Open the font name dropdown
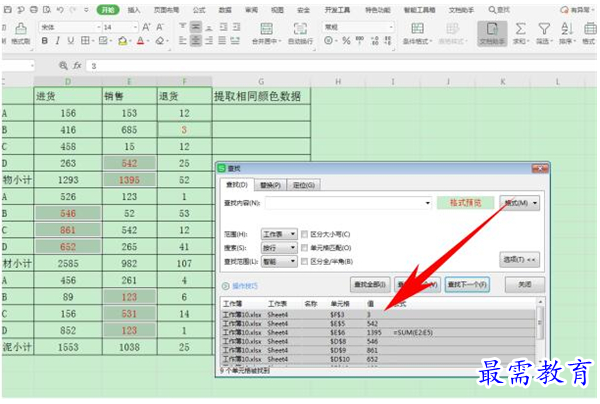This screenshot has height=404, width=600. coord(99,27)
